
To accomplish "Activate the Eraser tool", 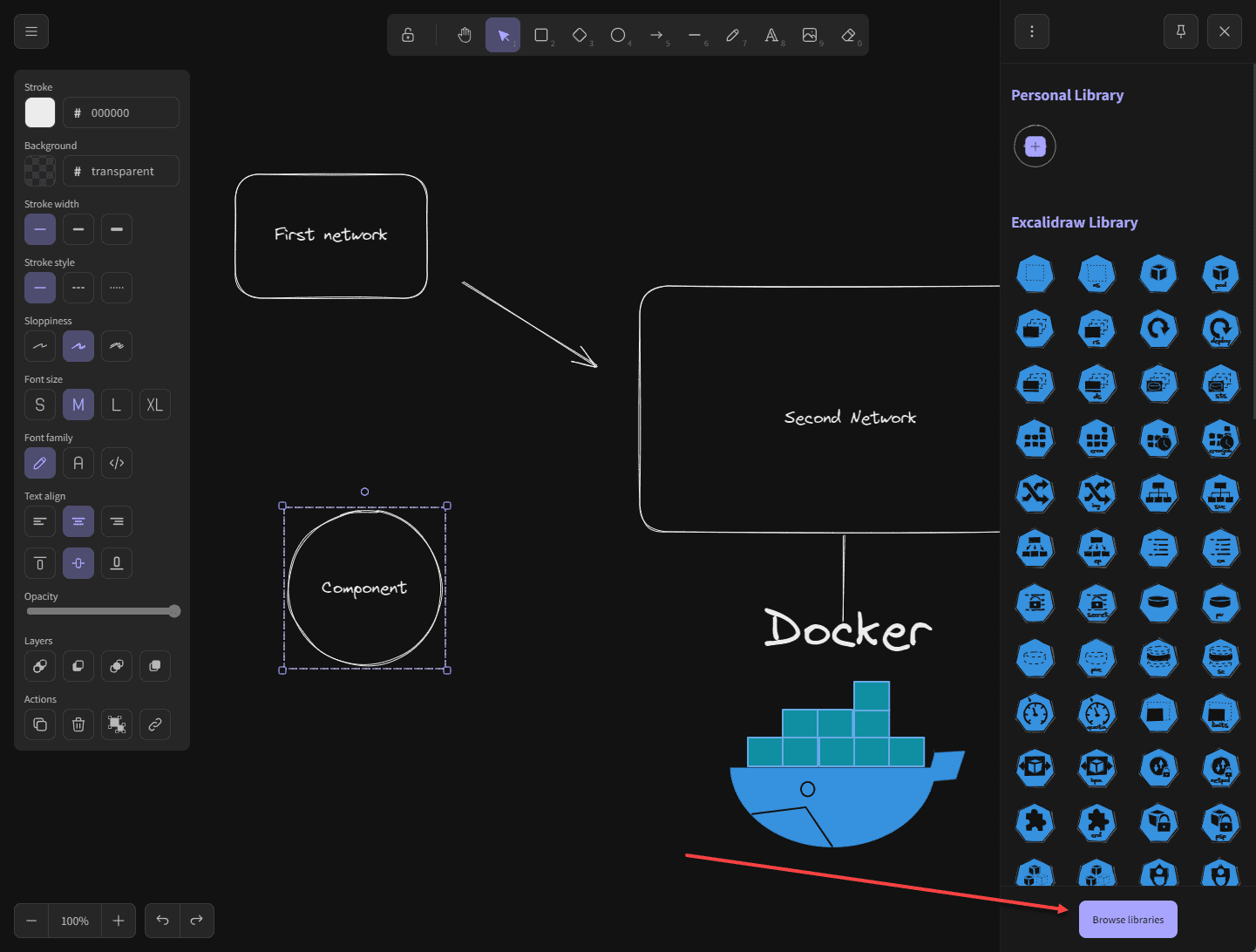I will (848, 35).
